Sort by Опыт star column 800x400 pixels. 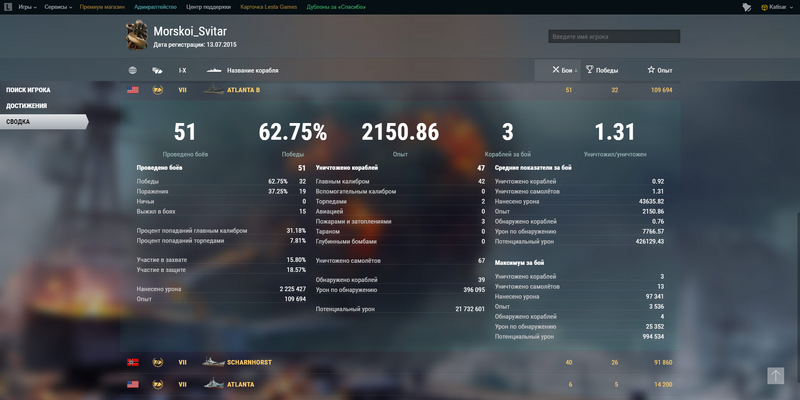(x=660, y=70)
